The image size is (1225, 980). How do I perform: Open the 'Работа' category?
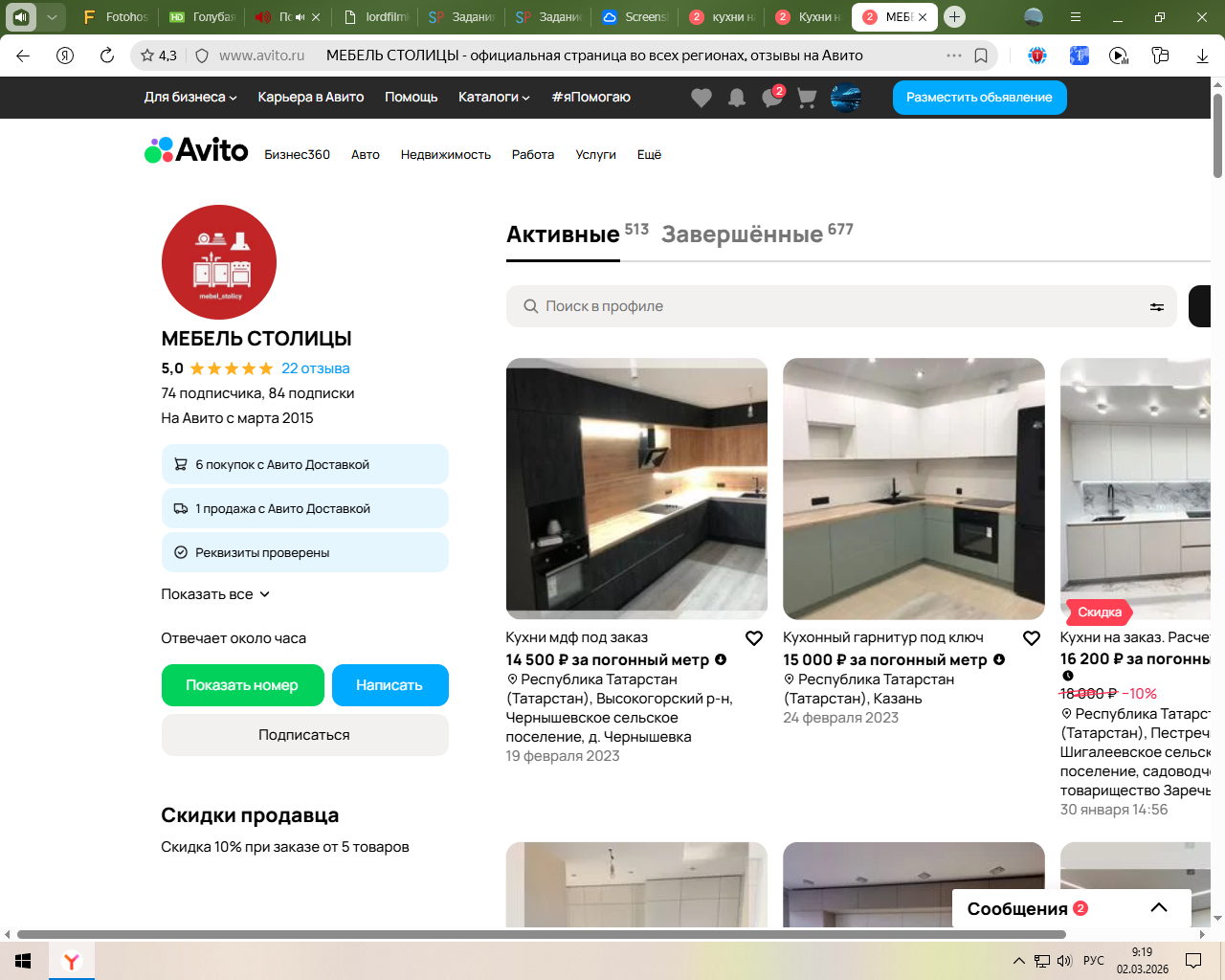(x=533, y=154)
